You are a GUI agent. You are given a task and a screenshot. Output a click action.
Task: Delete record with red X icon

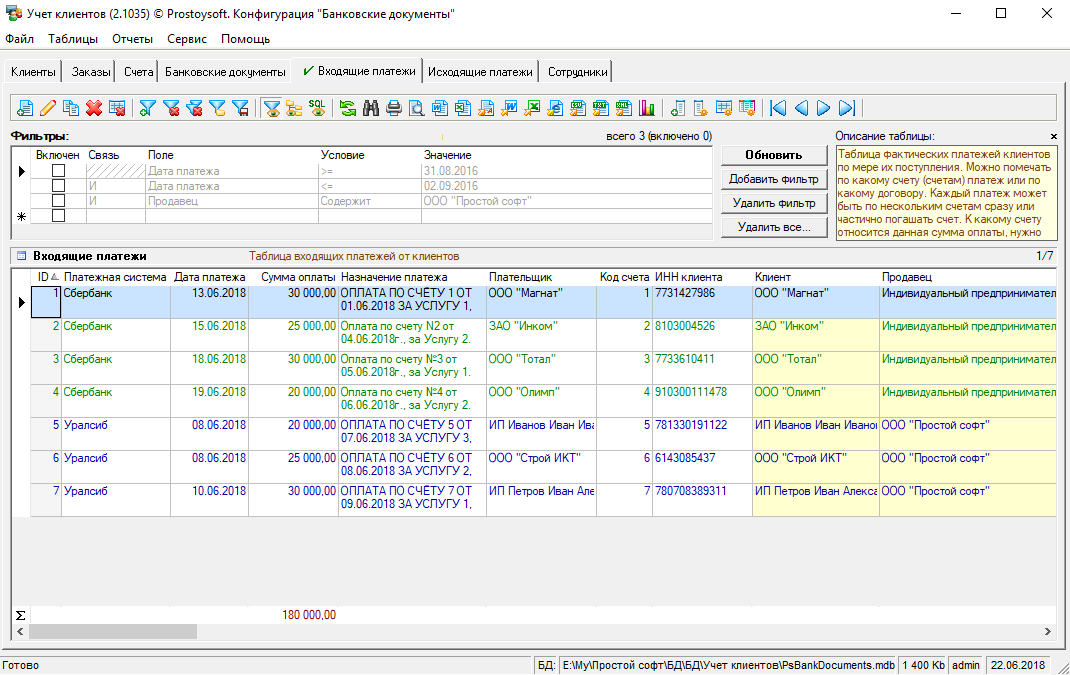click(94, 108)
